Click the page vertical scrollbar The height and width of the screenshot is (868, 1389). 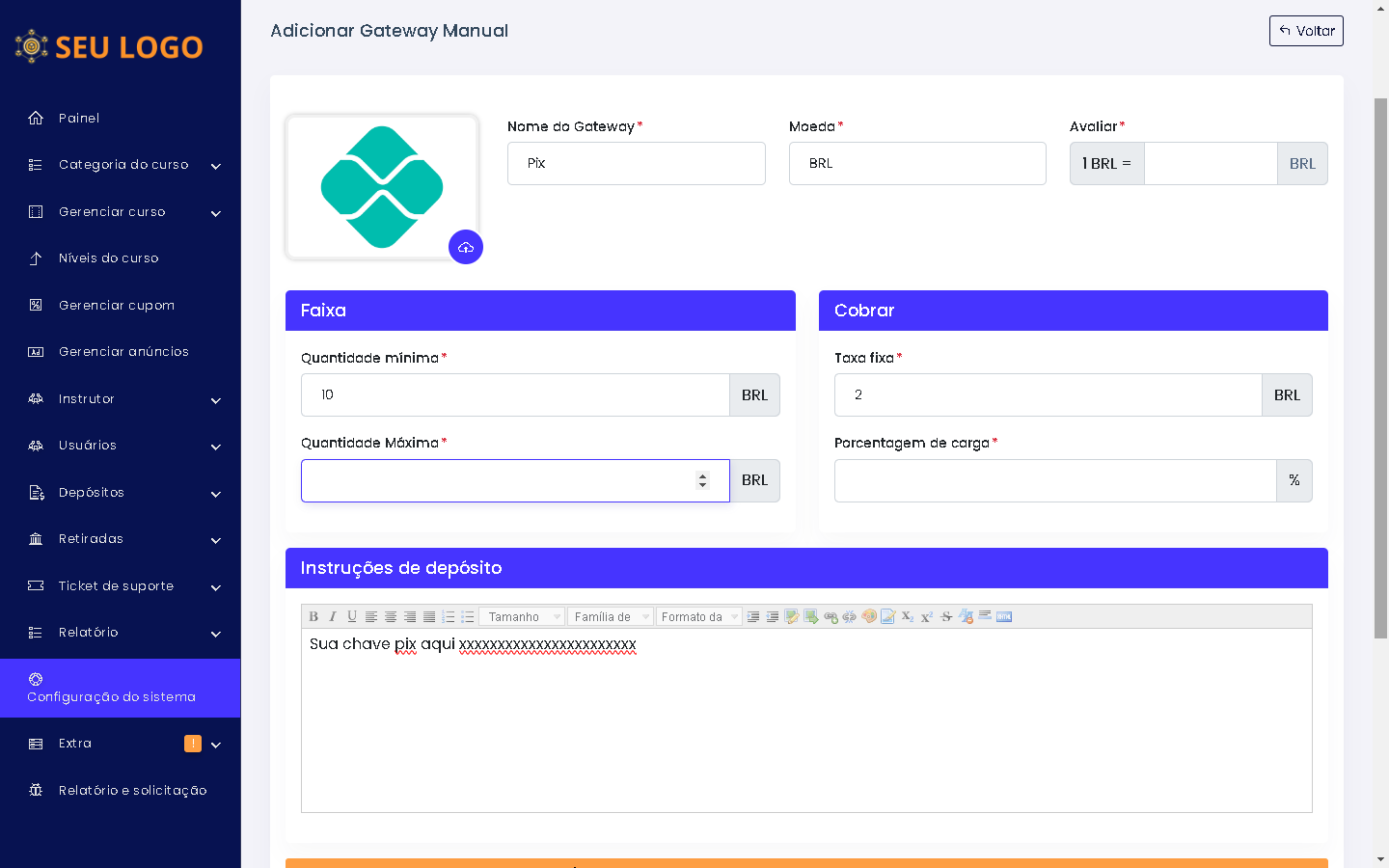1380,366
